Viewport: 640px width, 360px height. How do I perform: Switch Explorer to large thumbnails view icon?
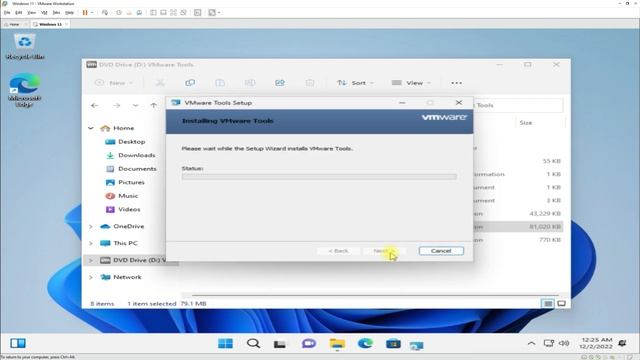coord(562,303)
